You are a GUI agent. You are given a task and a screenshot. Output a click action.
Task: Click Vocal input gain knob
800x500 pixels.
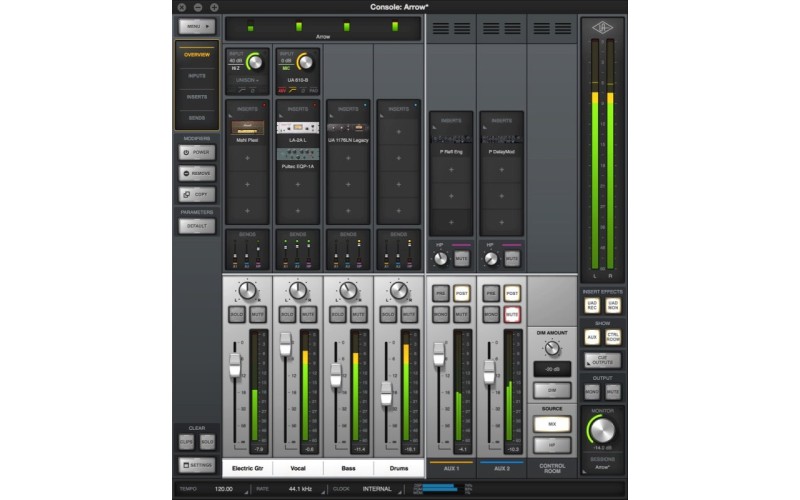click(305, 62)
